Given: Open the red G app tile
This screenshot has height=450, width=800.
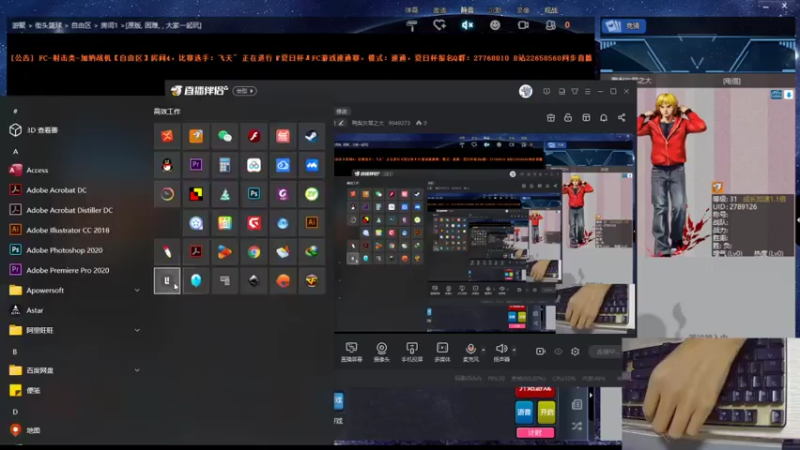Looking at the screenshot, I should pos(254,222).
